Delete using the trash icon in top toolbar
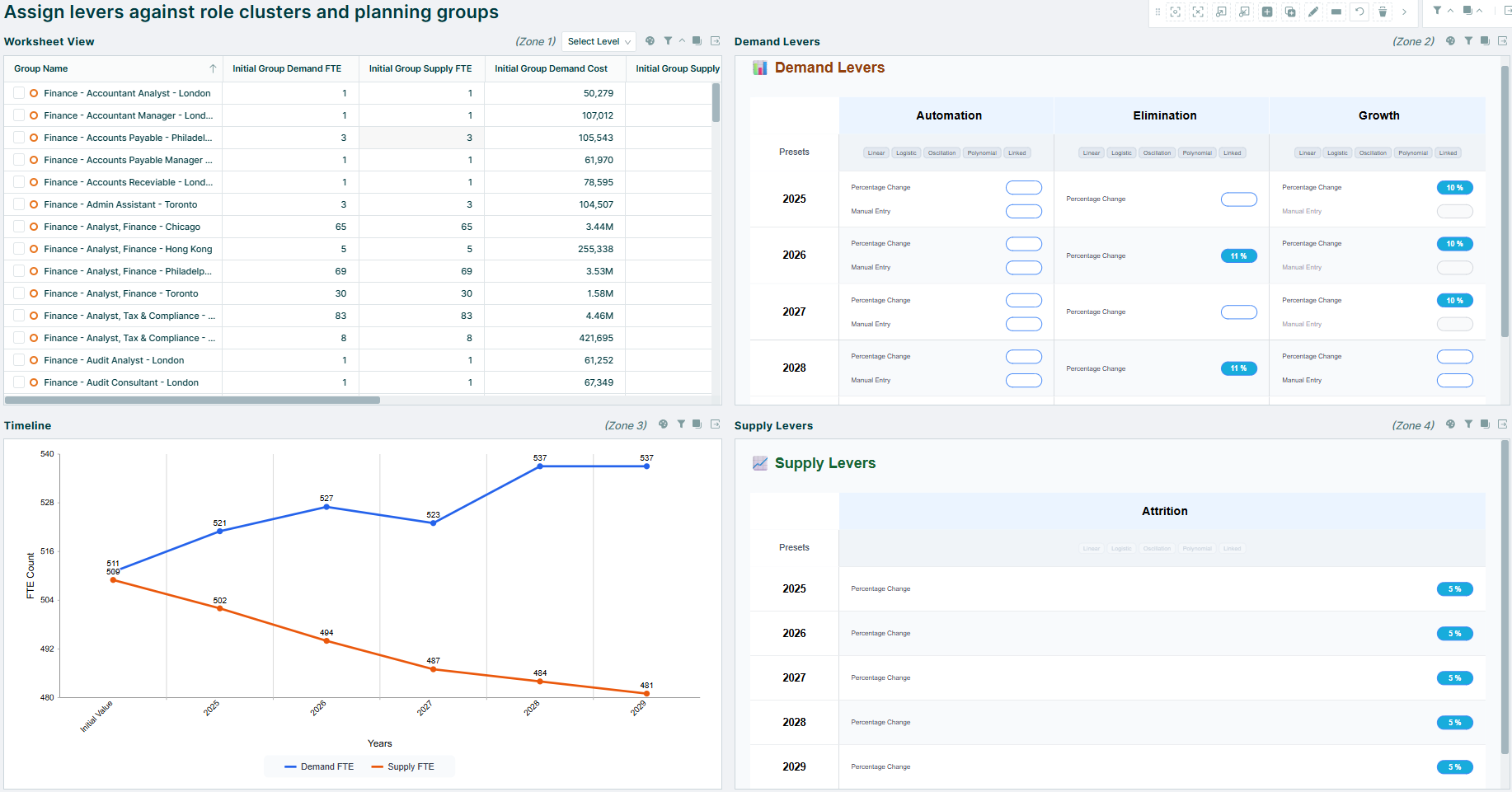 point(1383,12)
